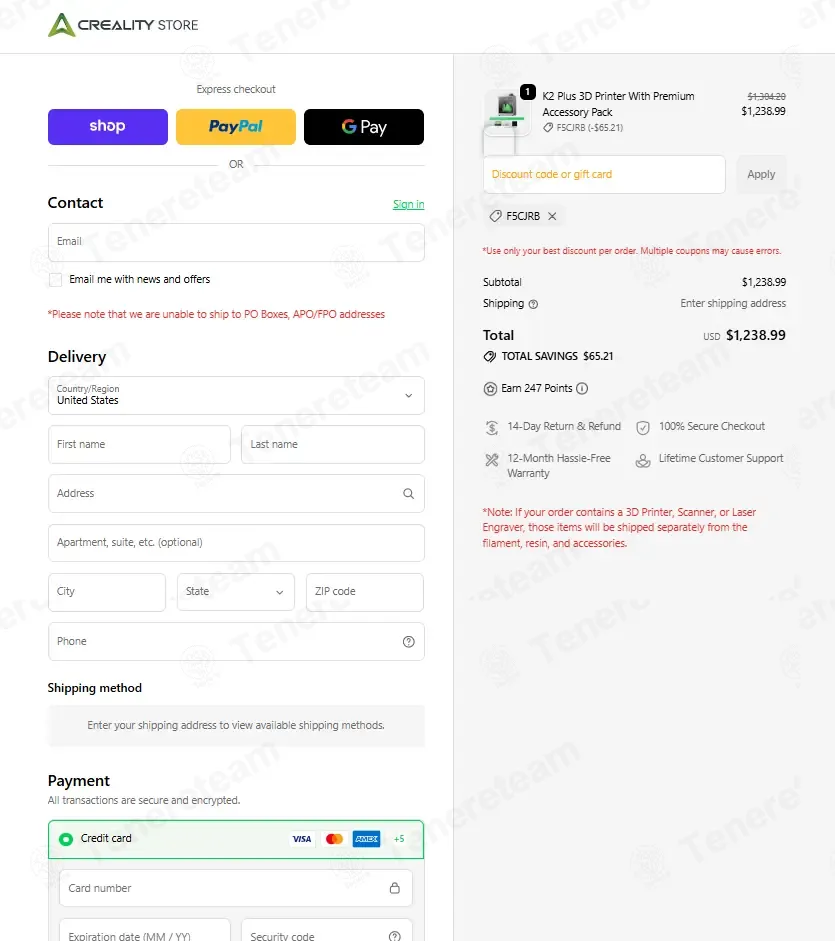835x941 pixels.
Task: Click the +5 more card types badge
Action: [399, 839]
